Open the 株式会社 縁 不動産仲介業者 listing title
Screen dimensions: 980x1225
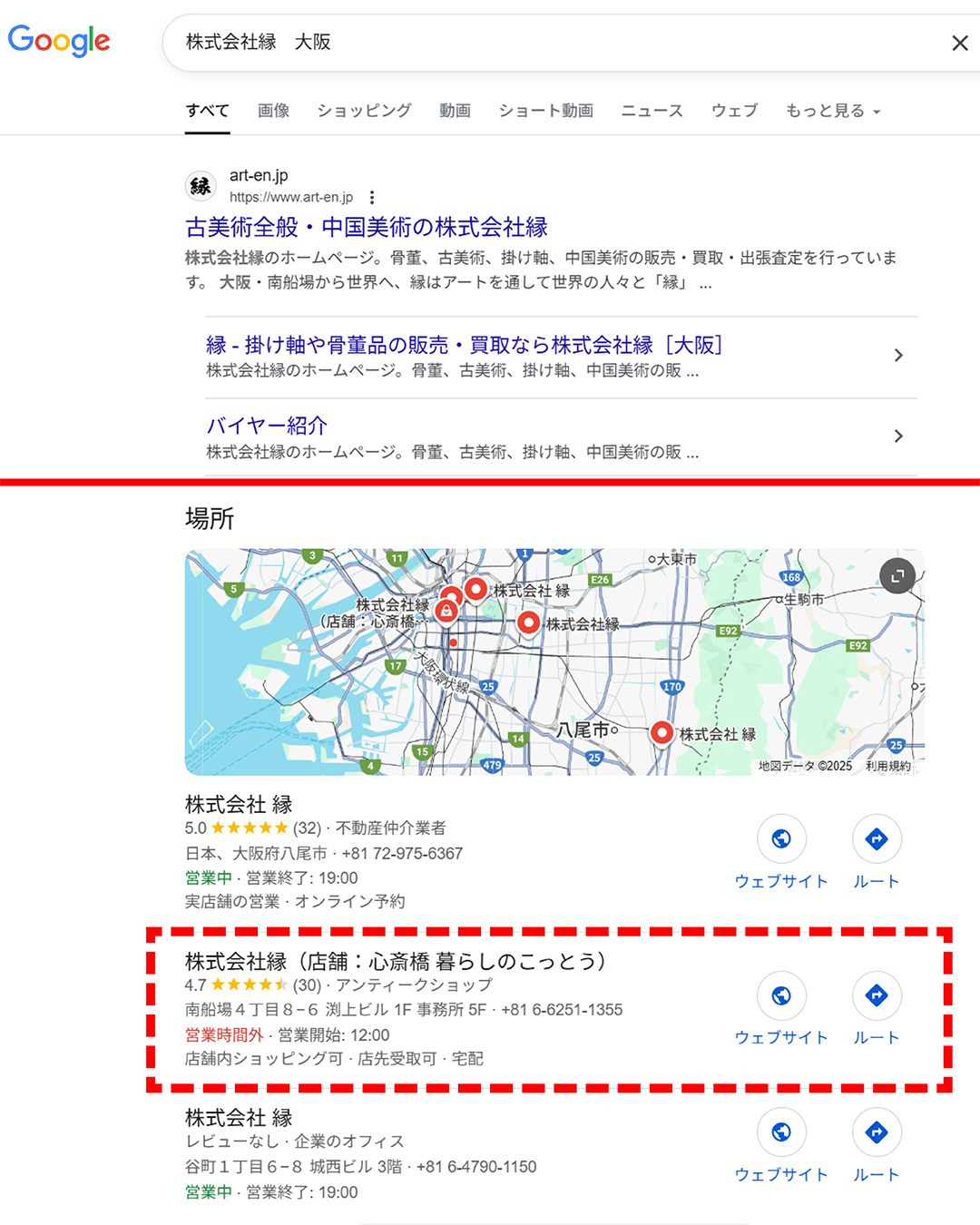click(239, 804)
